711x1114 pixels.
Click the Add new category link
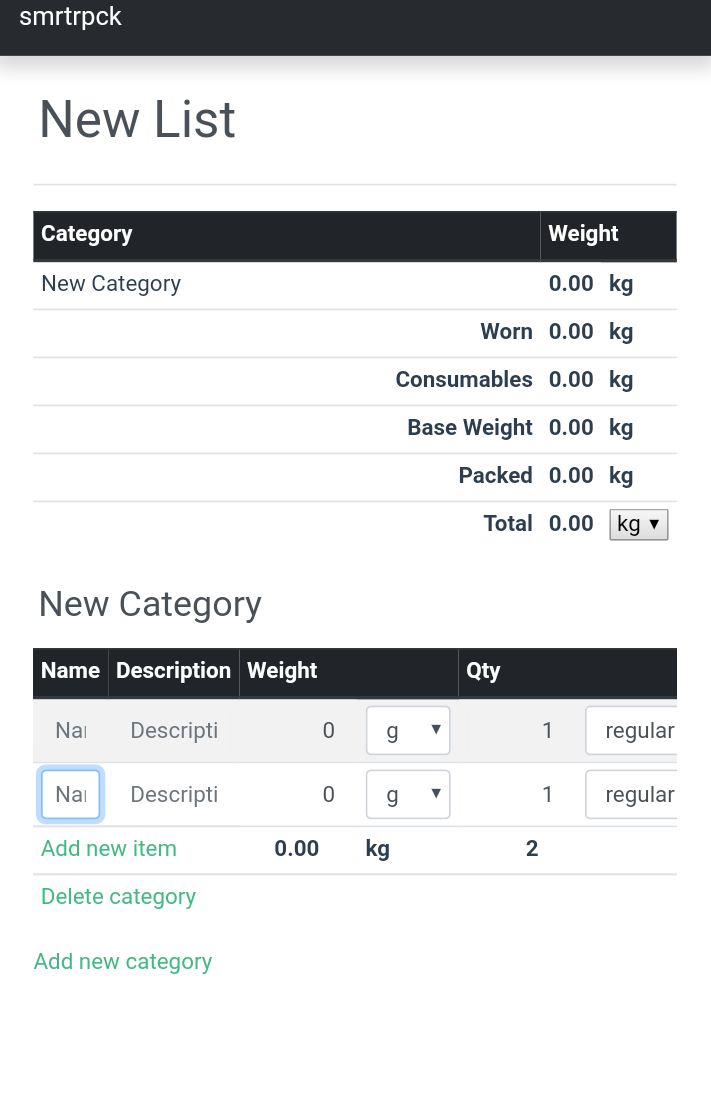click(123, 961)
